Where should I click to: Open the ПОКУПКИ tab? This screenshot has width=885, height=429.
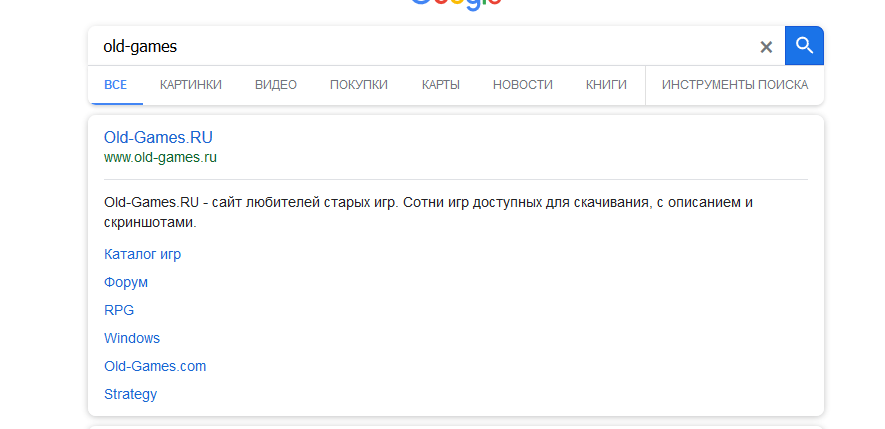coord(359,85)
